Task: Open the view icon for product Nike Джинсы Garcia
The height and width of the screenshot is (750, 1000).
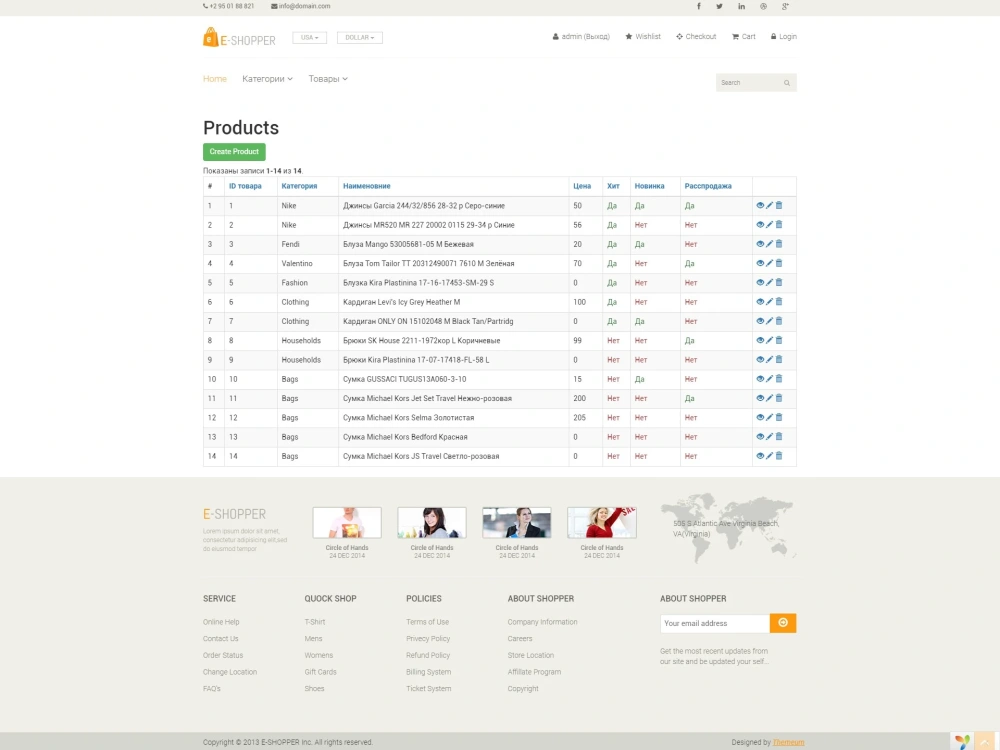Action: coord(760,205)
